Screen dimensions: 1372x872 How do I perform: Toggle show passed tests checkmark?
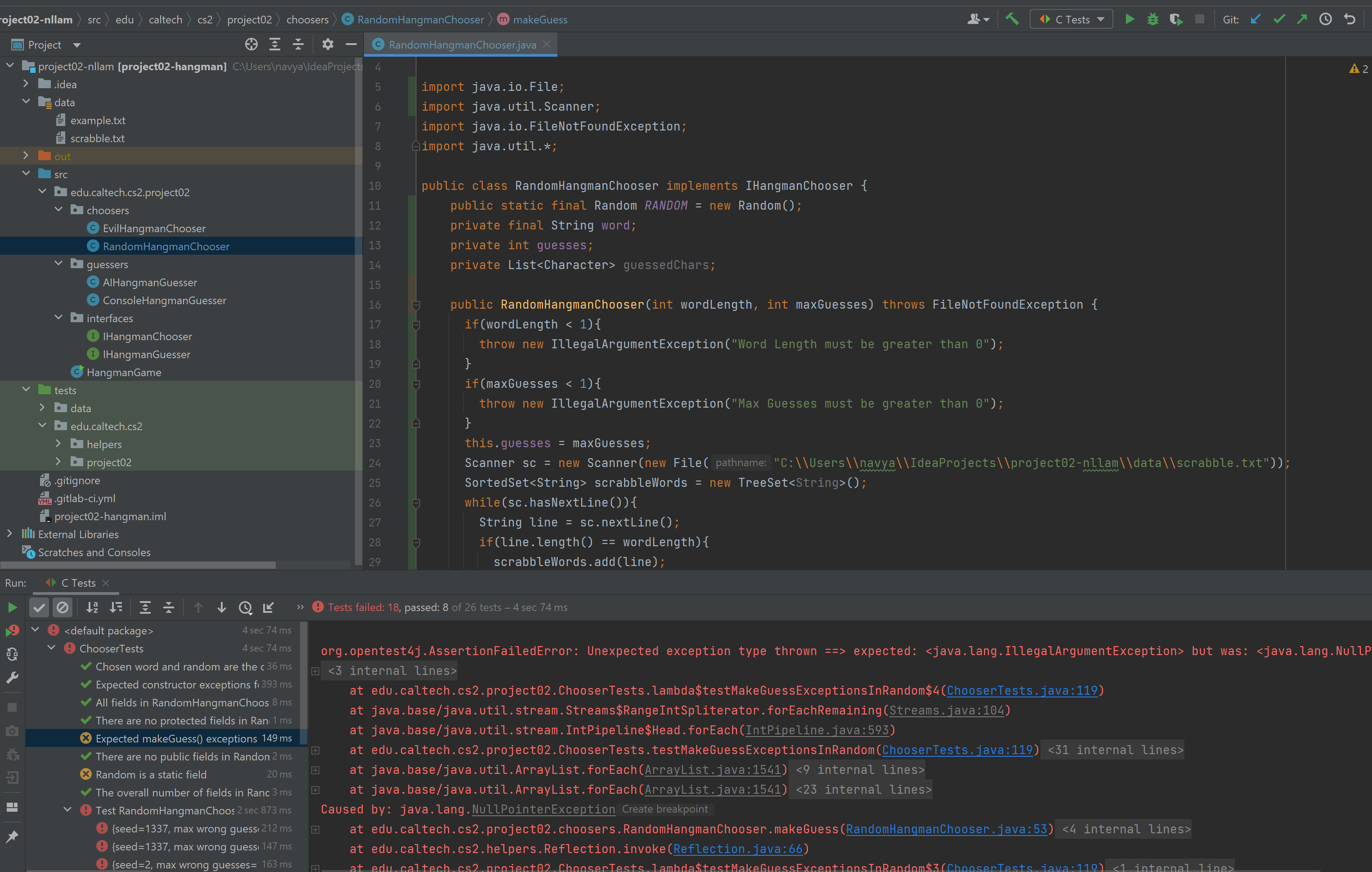click(x=39, y=607)
